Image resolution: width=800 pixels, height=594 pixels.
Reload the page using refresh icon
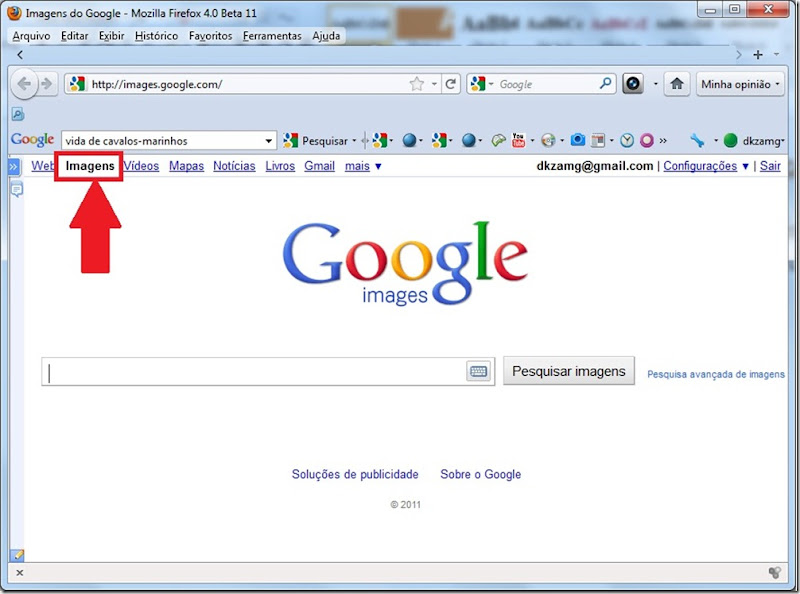(x=450, y=84)
